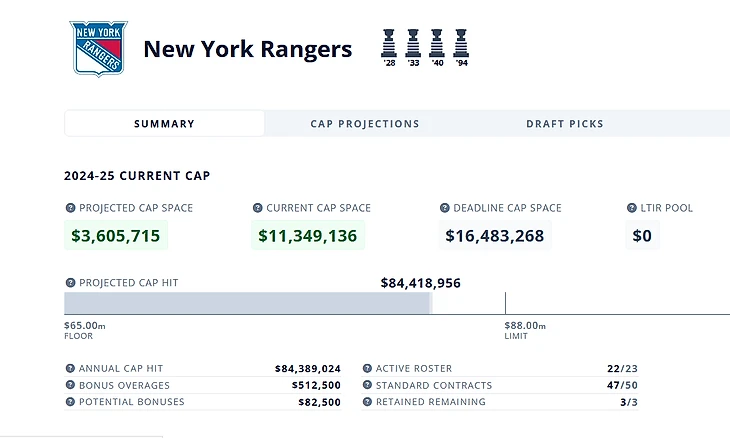Click help icon beside Retained Remaining
Screen dimensions: 730x438
(x=367, y=402)
